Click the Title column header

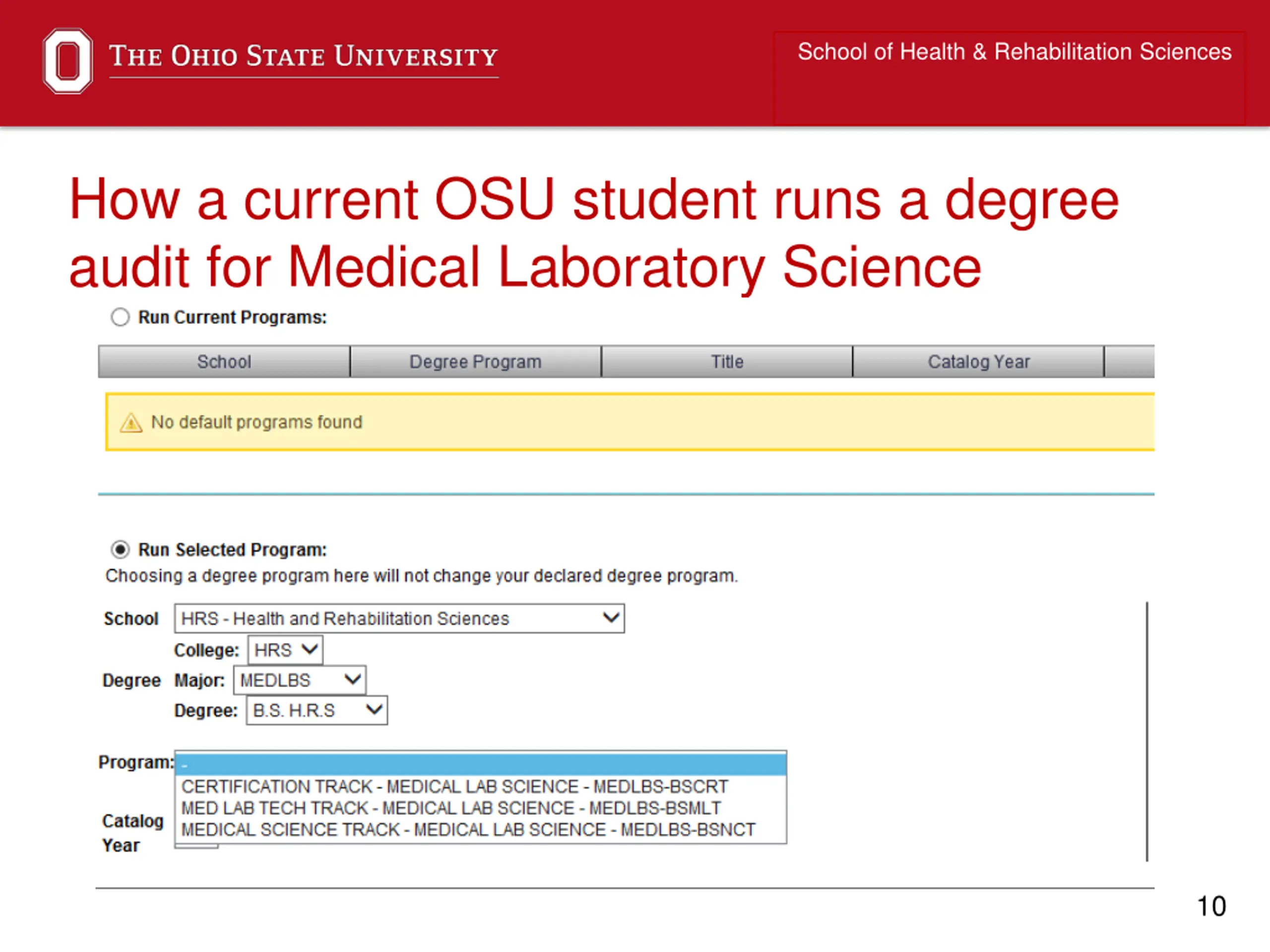(727, 361)
